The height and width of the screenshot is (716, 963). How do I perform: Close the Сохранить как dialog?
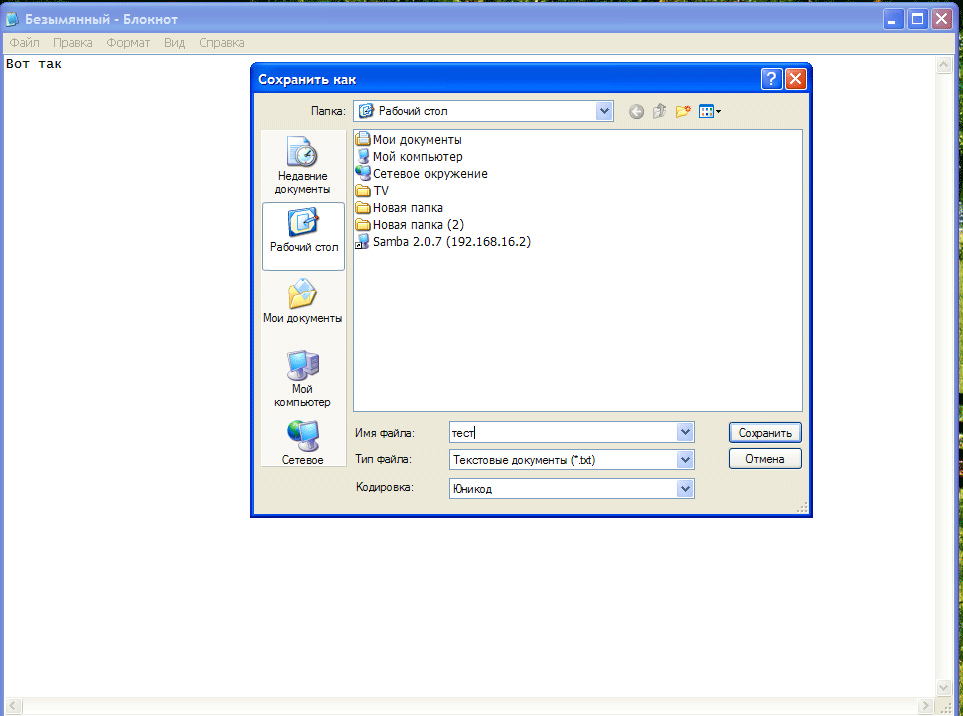[x=796, y=79]
